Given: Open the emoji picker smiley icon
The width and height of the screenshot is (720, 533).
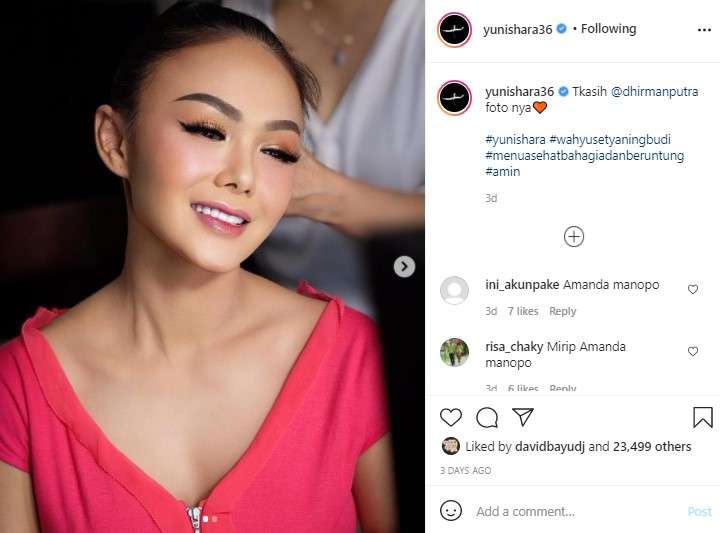Looking at the screenshot, I should pyautogui.click(x=450, y=511).
